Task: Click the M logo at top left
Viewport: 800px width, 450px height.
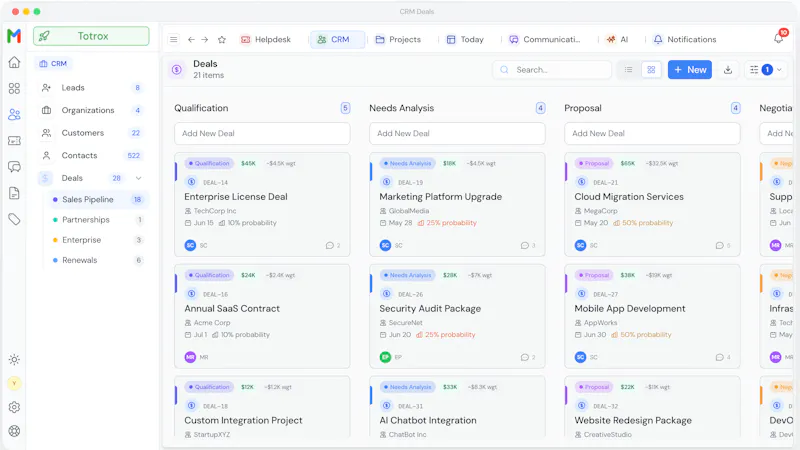Action: pyautogui.click(x=14, y=36)
